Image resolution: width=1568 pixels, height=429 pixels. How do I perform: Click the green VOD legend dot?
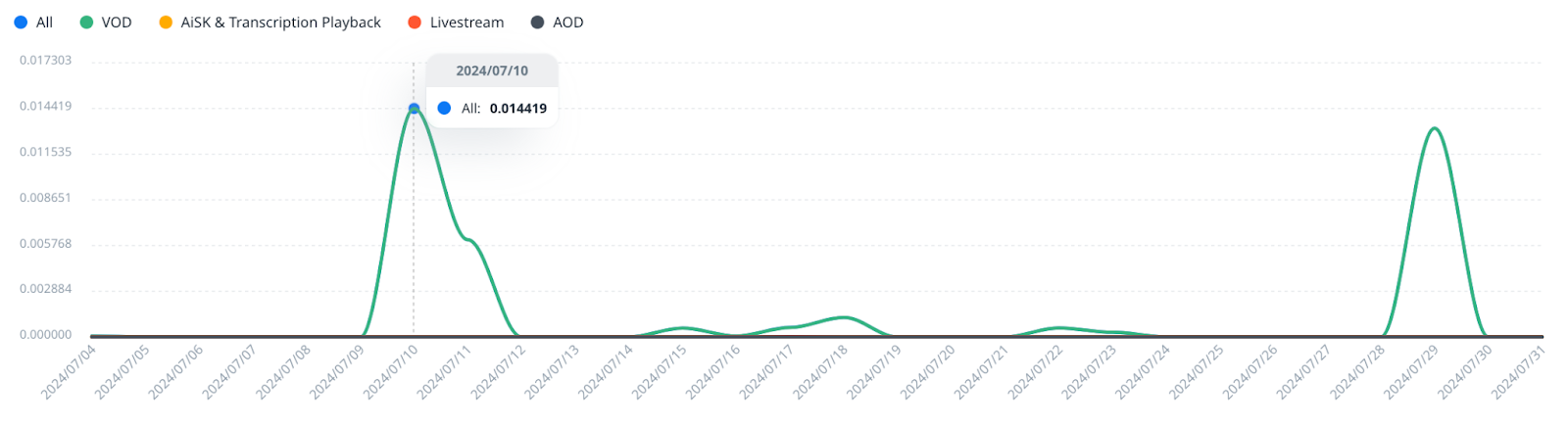(86, 23)
